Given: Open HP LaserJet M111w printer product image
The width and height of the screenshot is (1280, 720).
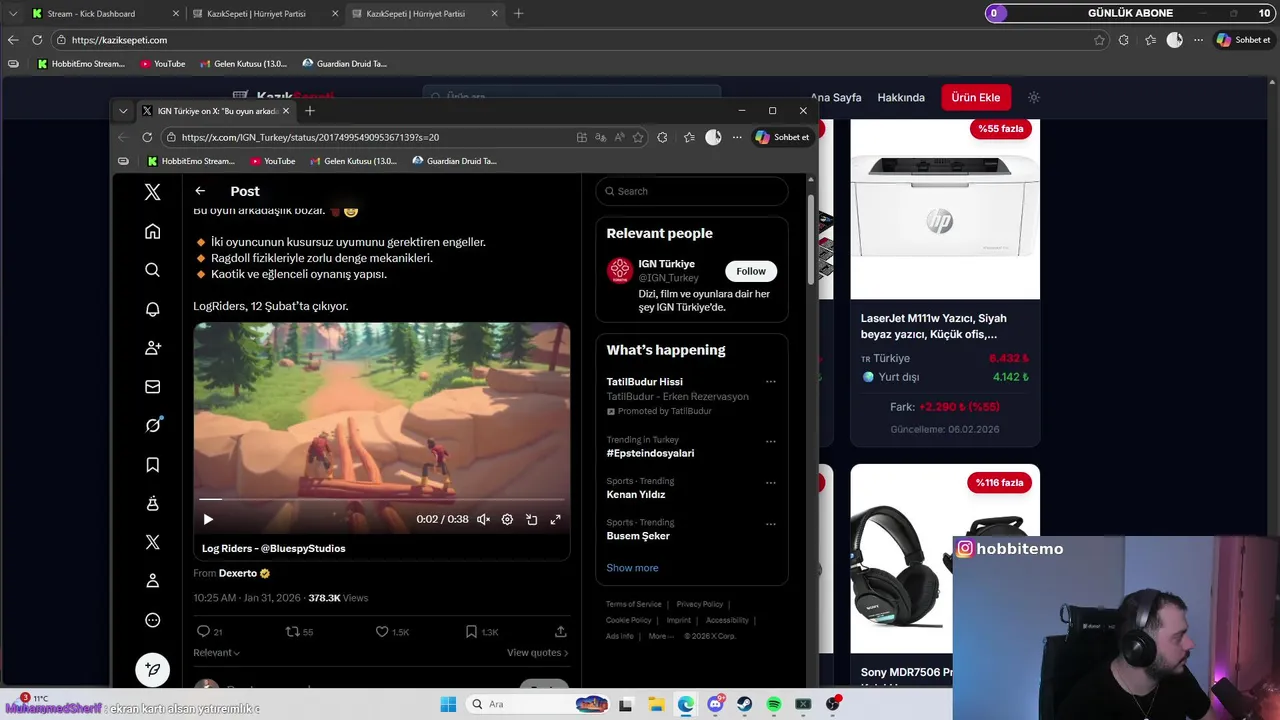Looking at the screenshot, I should (x=945, y=209).
